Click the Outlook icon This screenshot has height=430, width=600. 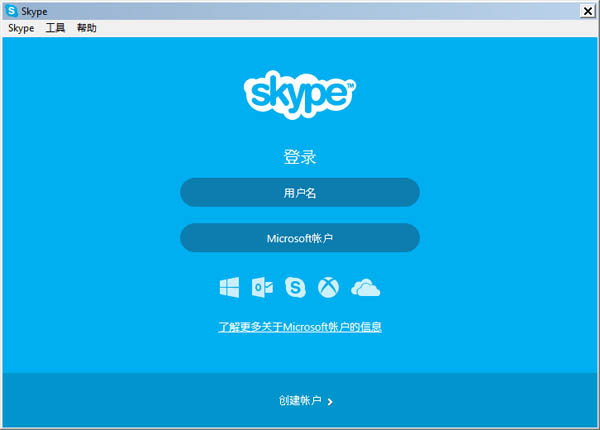click(262, 287)
